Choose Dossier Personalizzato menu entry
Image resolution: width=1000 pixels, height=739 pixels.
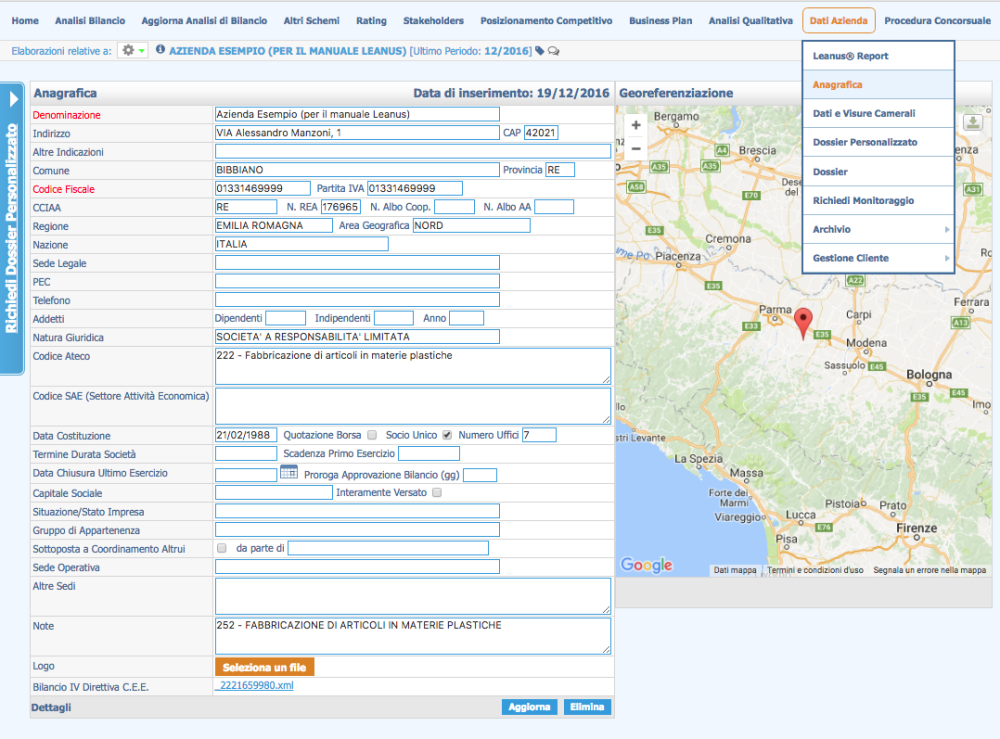878,142
